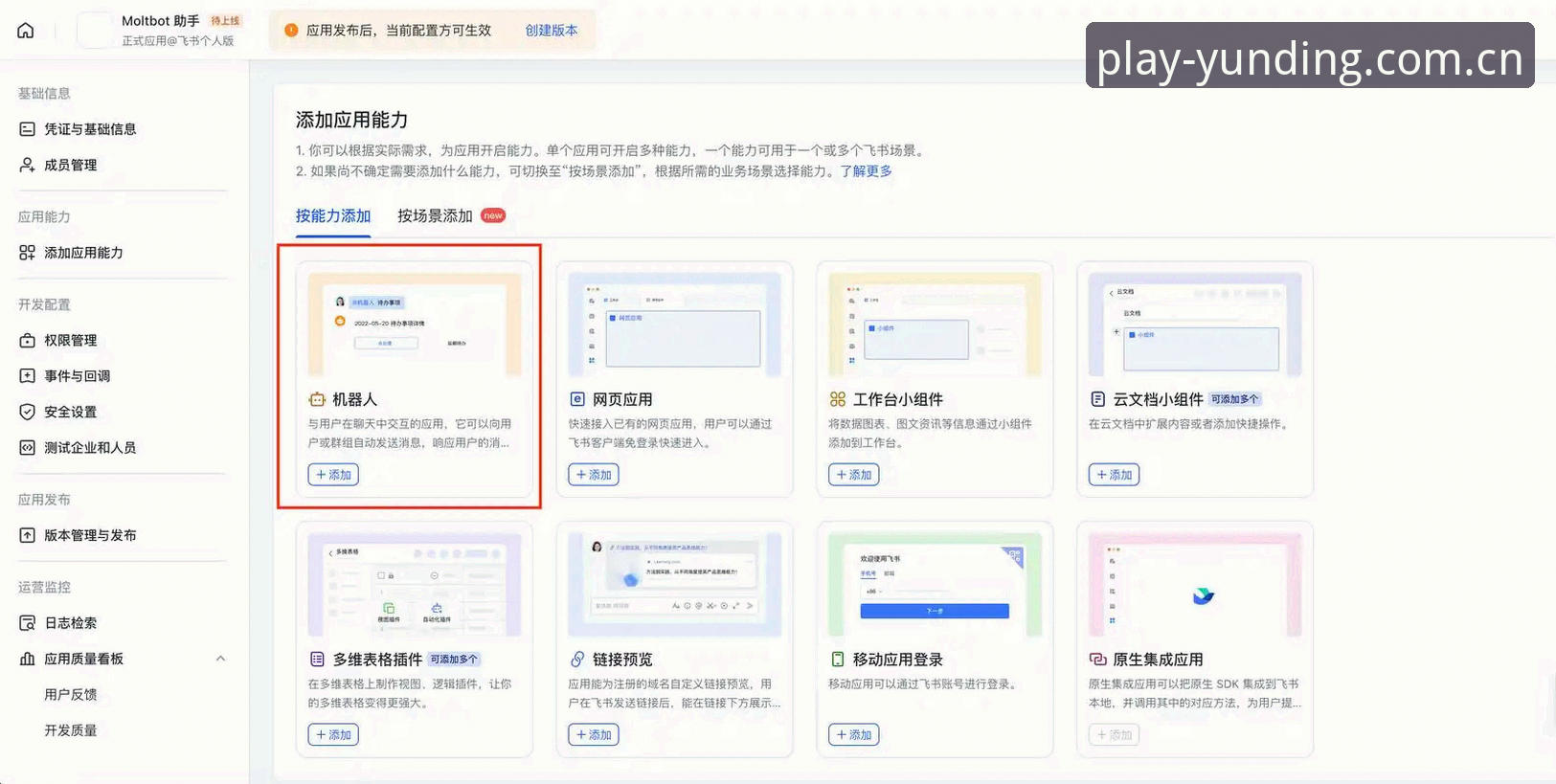Click the 了解更多 link
This screenshot has width=1556, height=784.
tap(867, 171)
